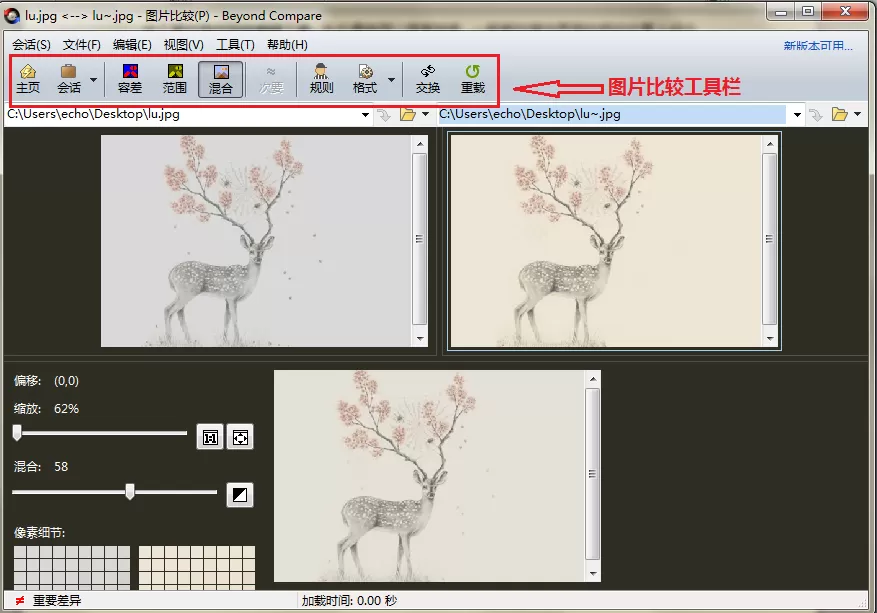Click the right beige pixel detail grid
This screenshot has width=877, height=613.
coord(197,567)
